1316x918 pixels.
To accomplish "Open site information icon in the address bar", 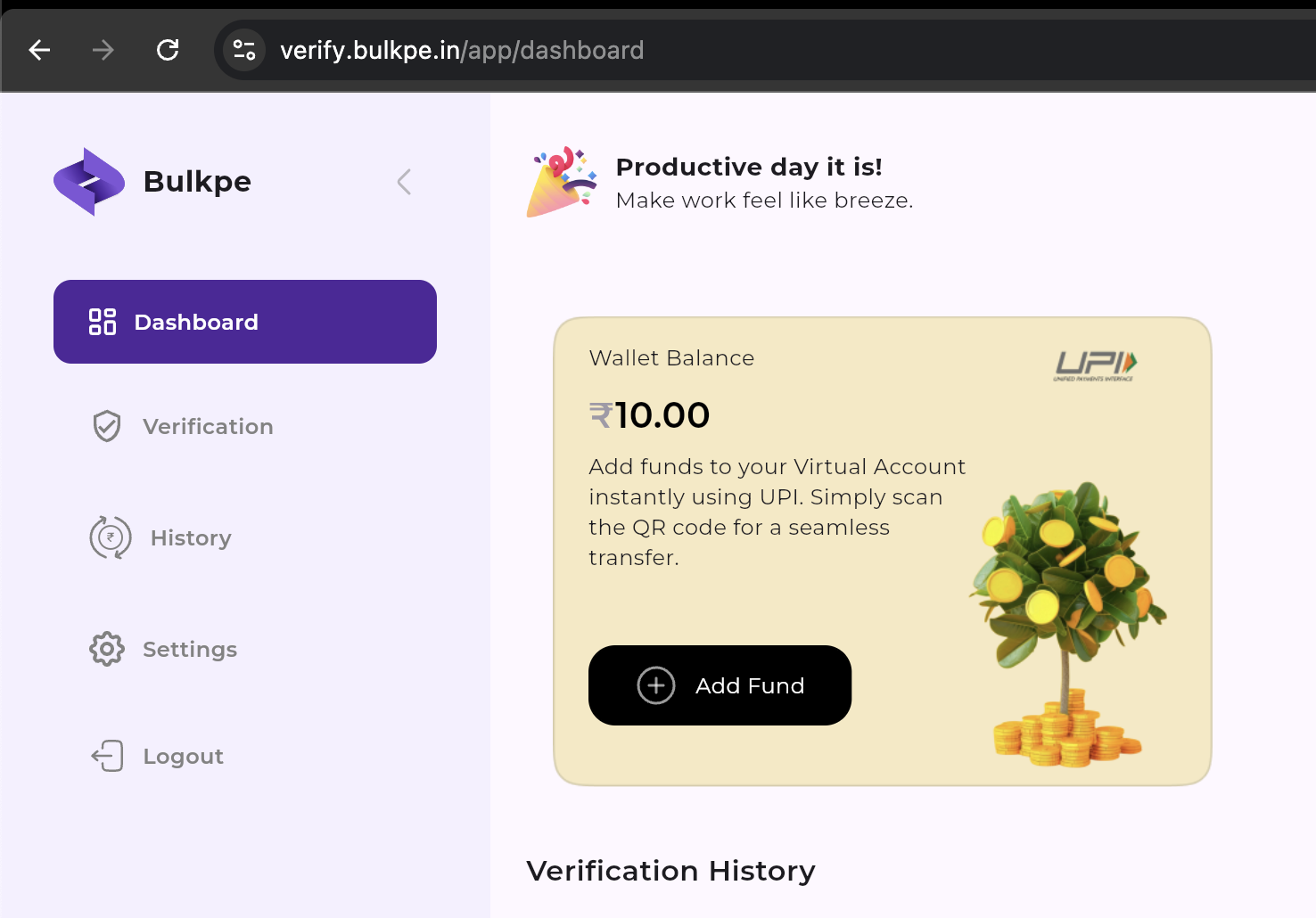I will 244,50.
